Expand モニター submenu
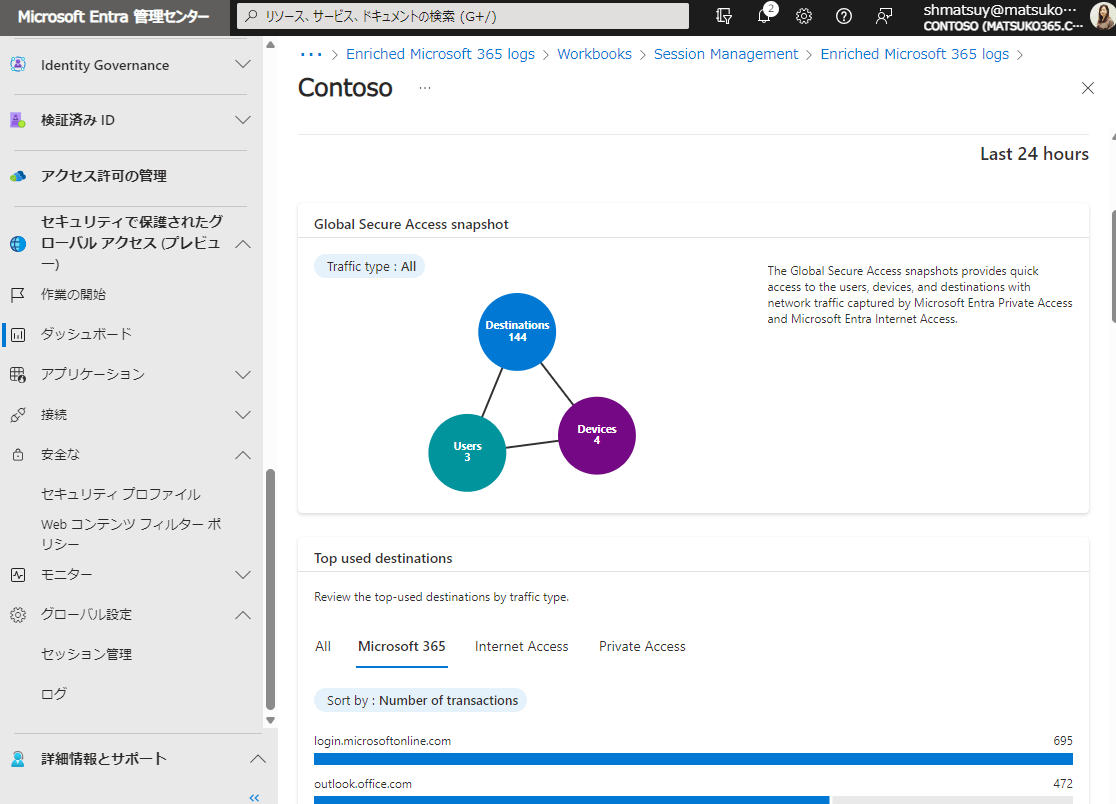Image resolution: width=1116 pixels, height=804 pixels. [243, 575]
